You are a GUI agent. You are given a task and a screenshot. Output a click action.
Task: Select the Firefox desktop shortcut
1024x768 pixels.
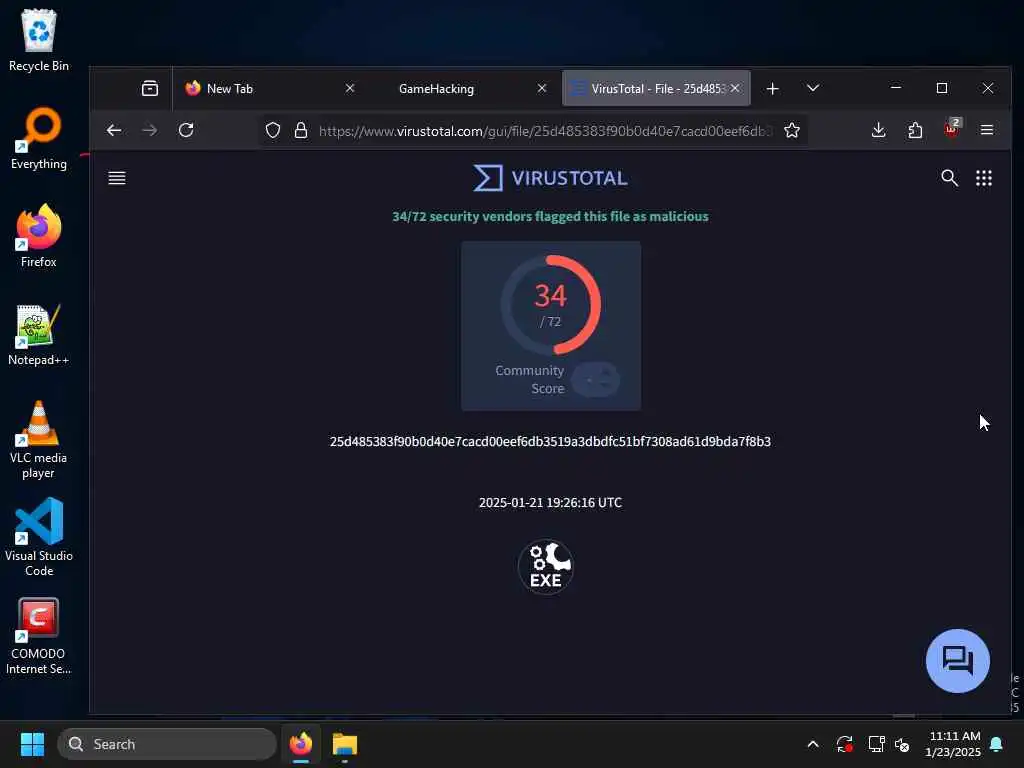coord(39,236)
